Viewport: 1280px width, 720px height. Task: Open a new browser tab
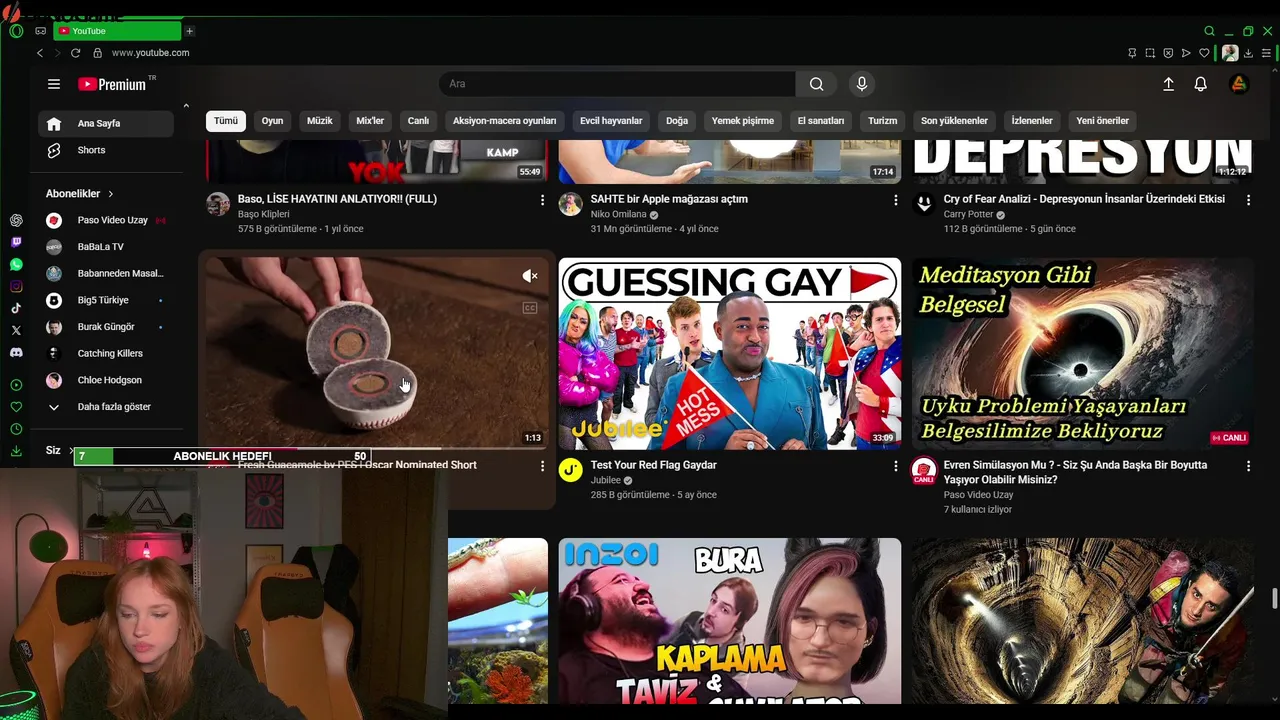(x=189, y=31)
